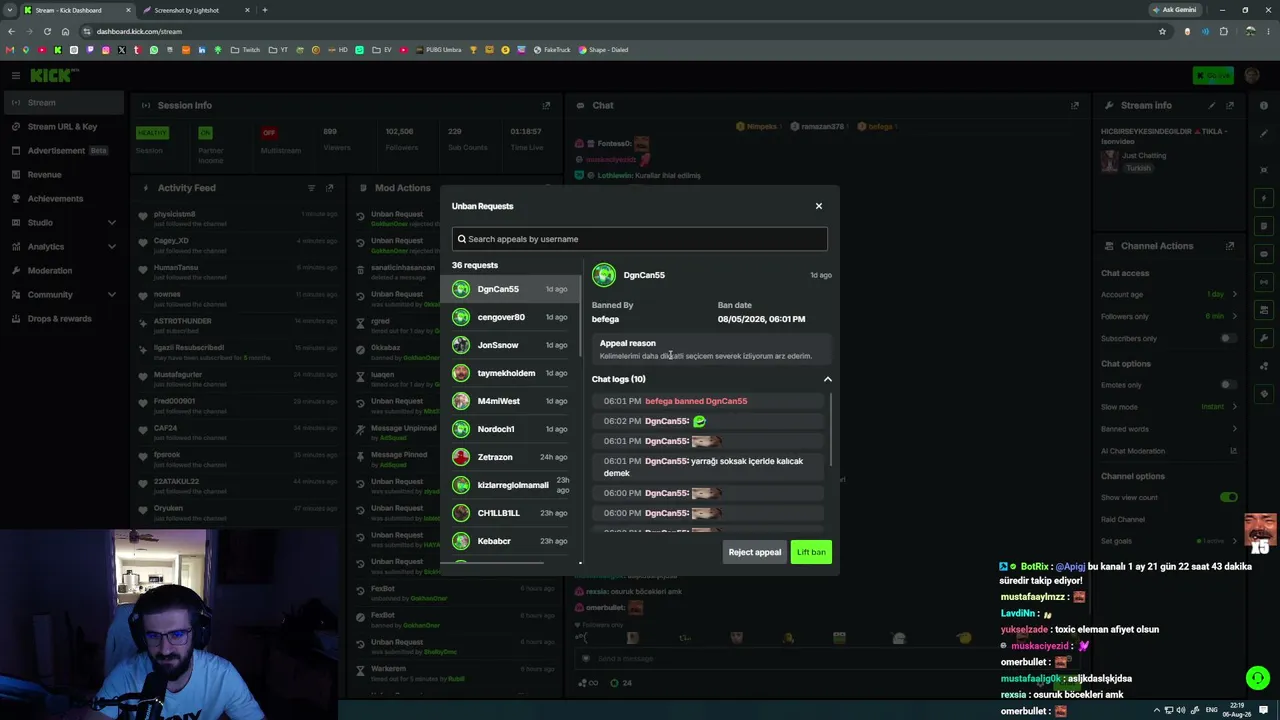The width and height of the screenshot is (1280, 720).
Task: Toggle Emotes only chat
Action: (1228, 384)
